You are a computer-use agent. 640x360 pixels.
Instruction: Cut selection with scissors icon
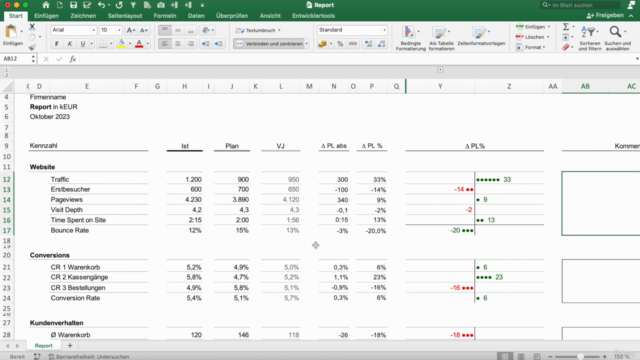[x=32, y=27]
